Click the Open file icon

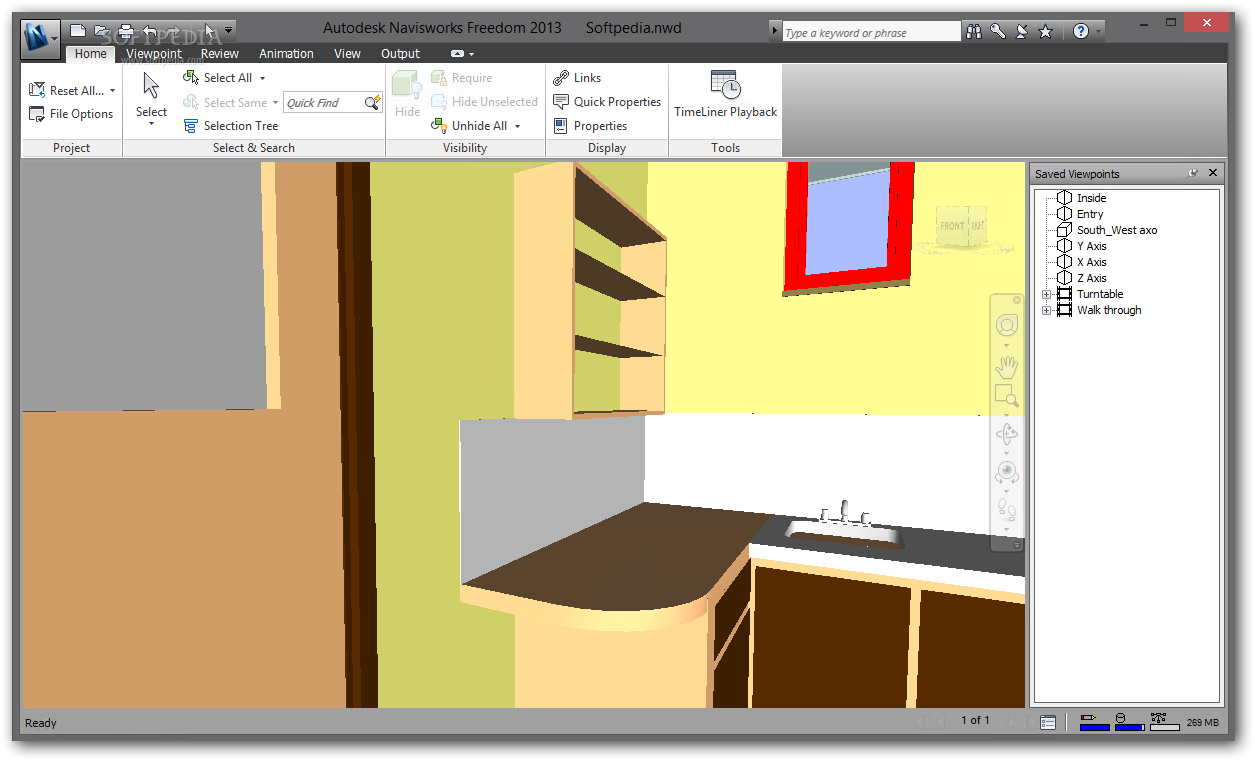[101, 31]
